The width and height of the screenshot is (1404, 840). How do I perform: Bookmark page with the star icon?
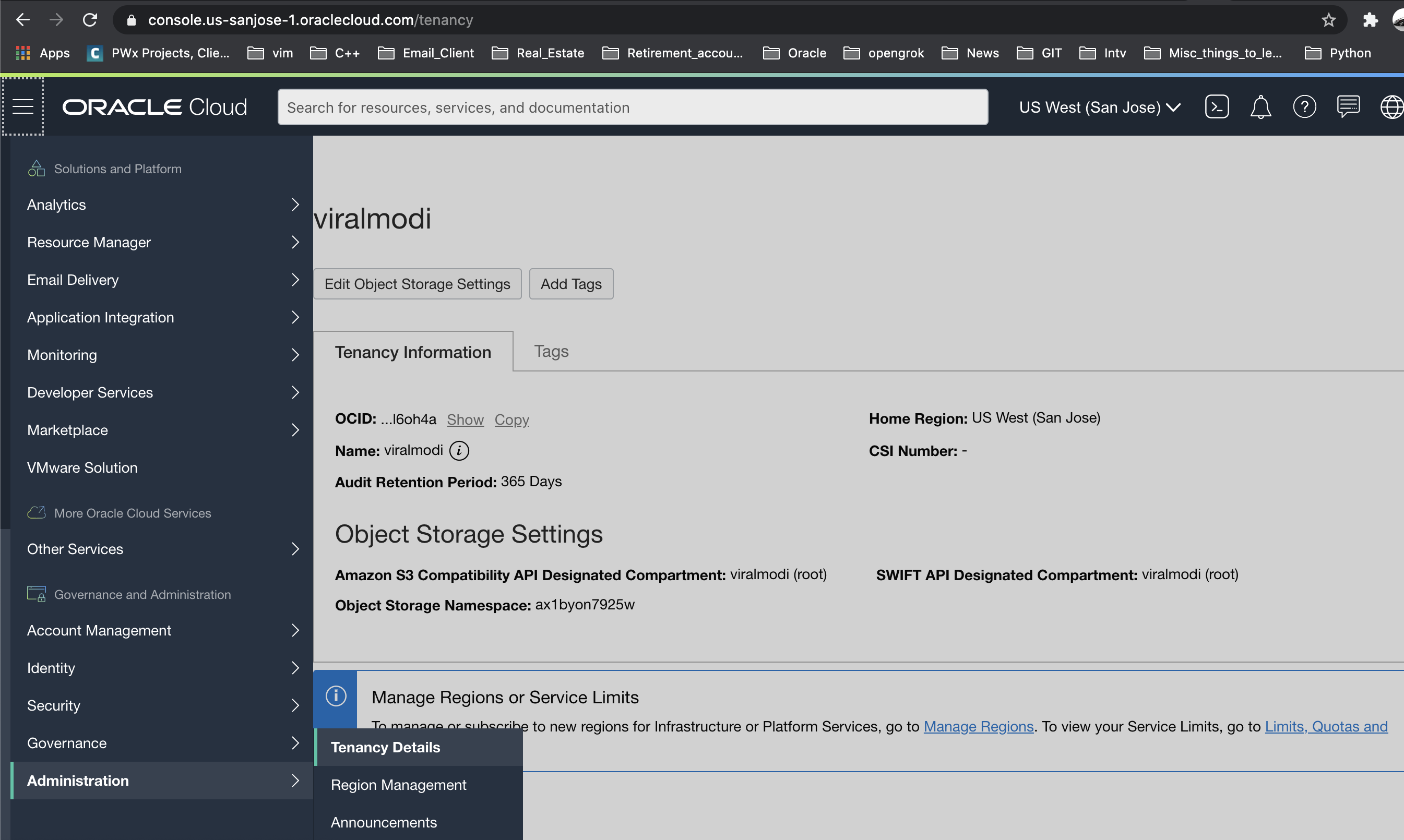click(1328, 20)
